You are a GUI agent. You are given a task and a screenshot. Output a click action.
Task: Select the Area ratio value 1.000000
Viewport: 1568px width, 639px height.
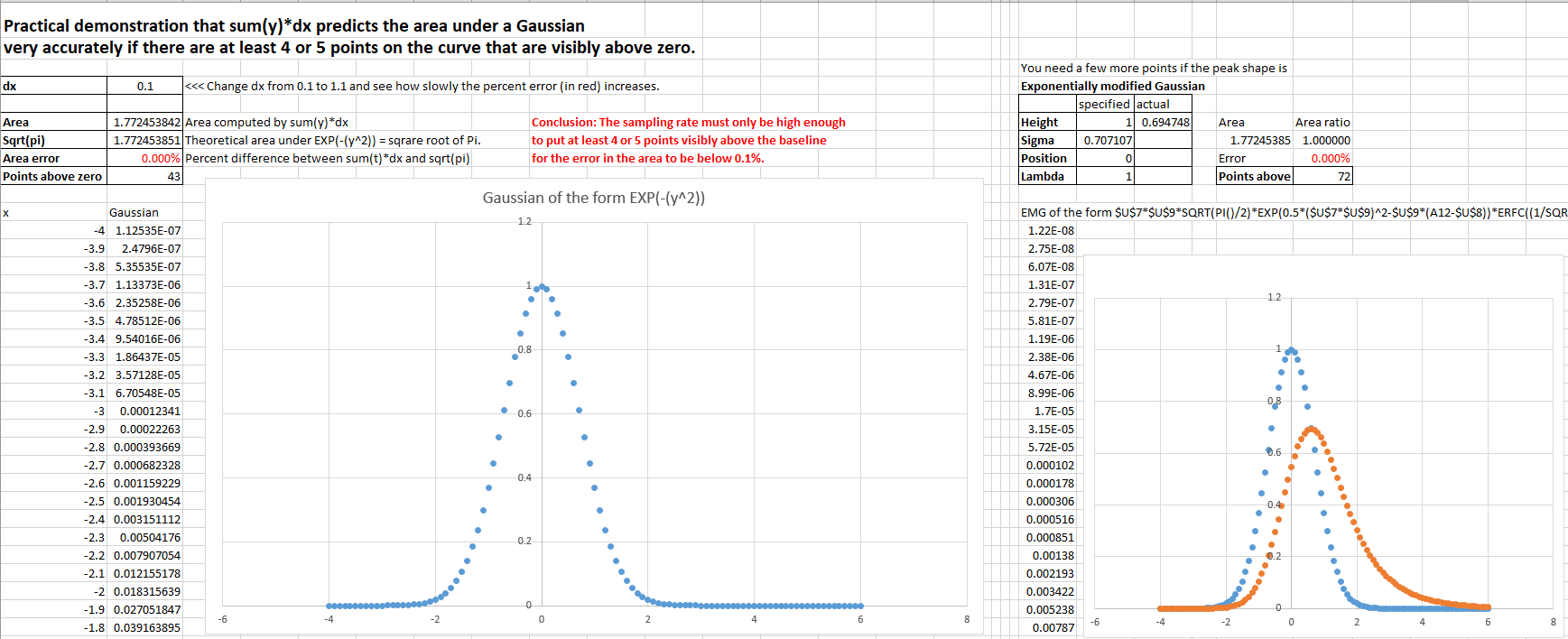1323,140
